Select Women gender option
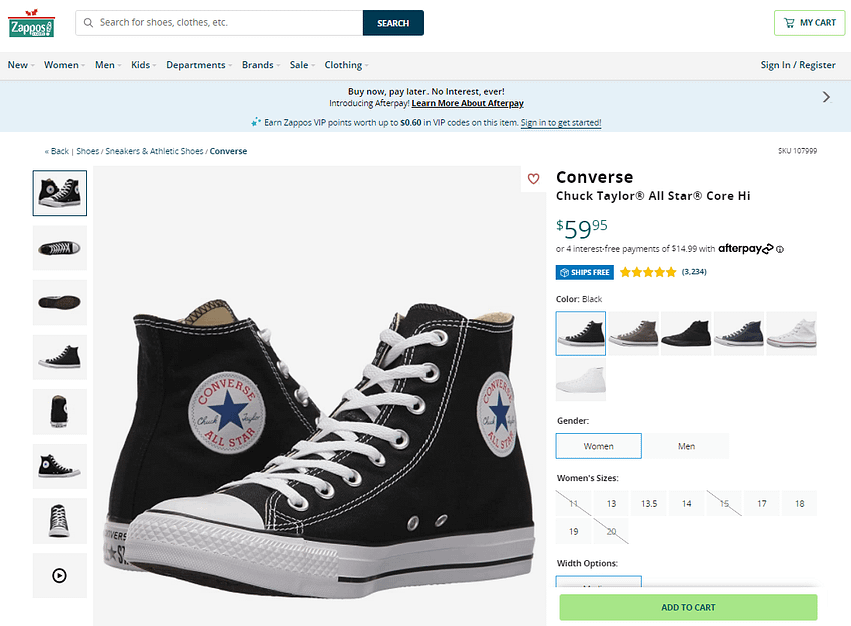Viewport: 851px width, 626px height. (598, 446)
